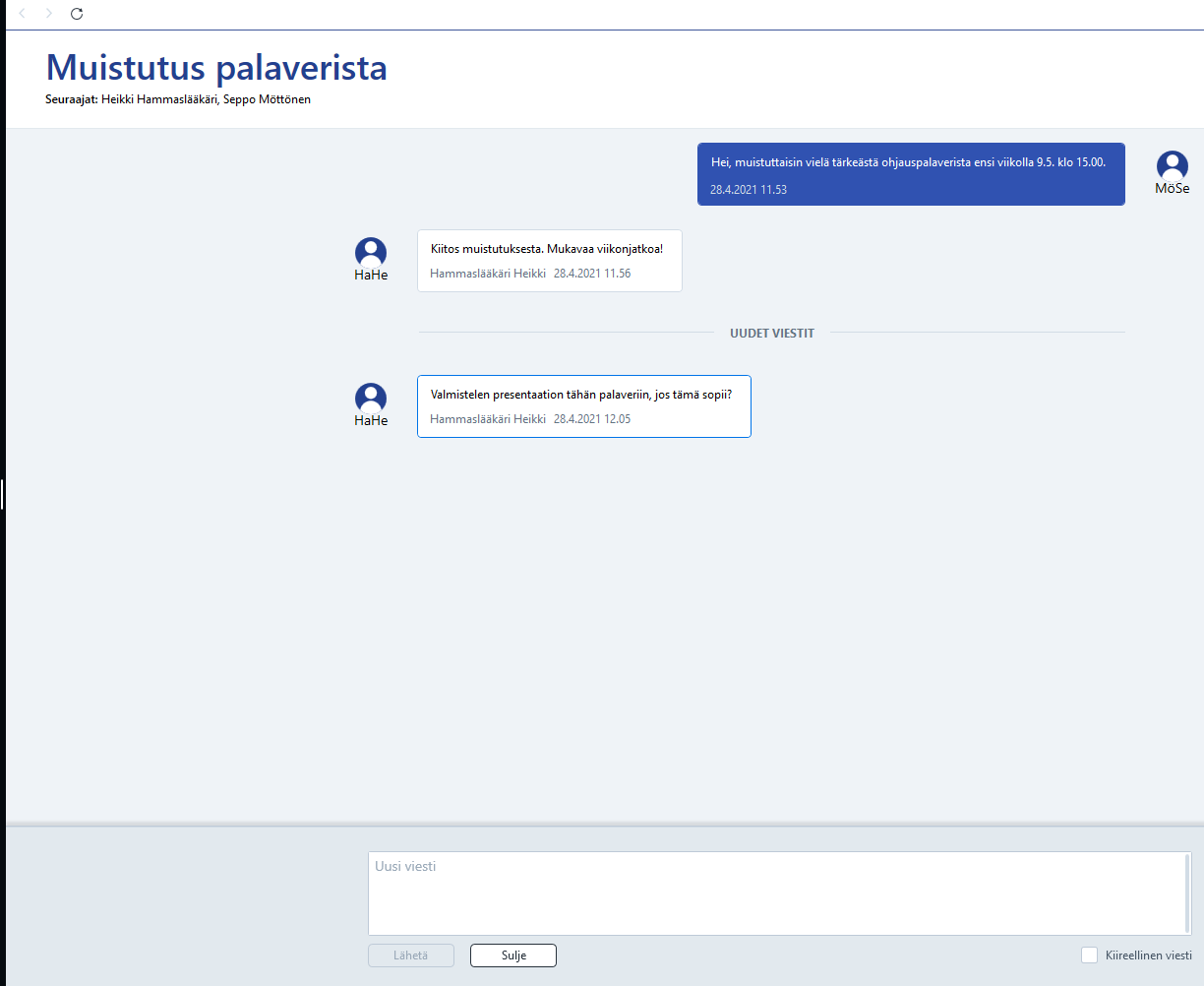Focus the Uusi viesti message field
The image size is (1204, 986).
pyautogui.click(x=778, y=894)
